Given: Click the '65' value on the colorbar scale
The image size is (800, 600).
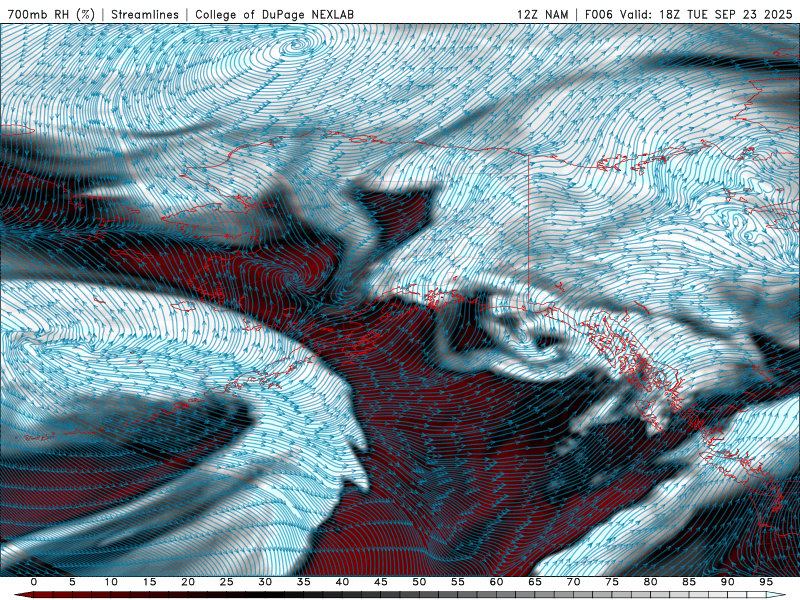Looking at the screenshot, I should (x=534, y=582).
